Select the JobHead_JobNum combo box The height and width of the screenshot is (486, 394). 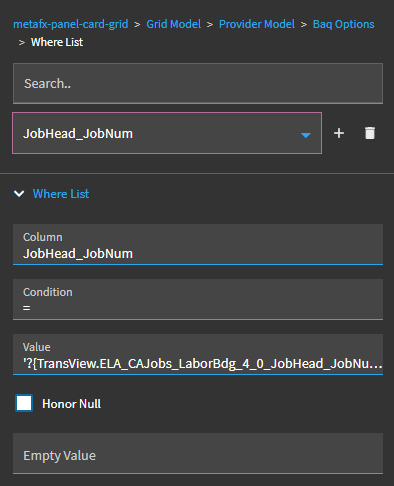click(x=167, y=133)
